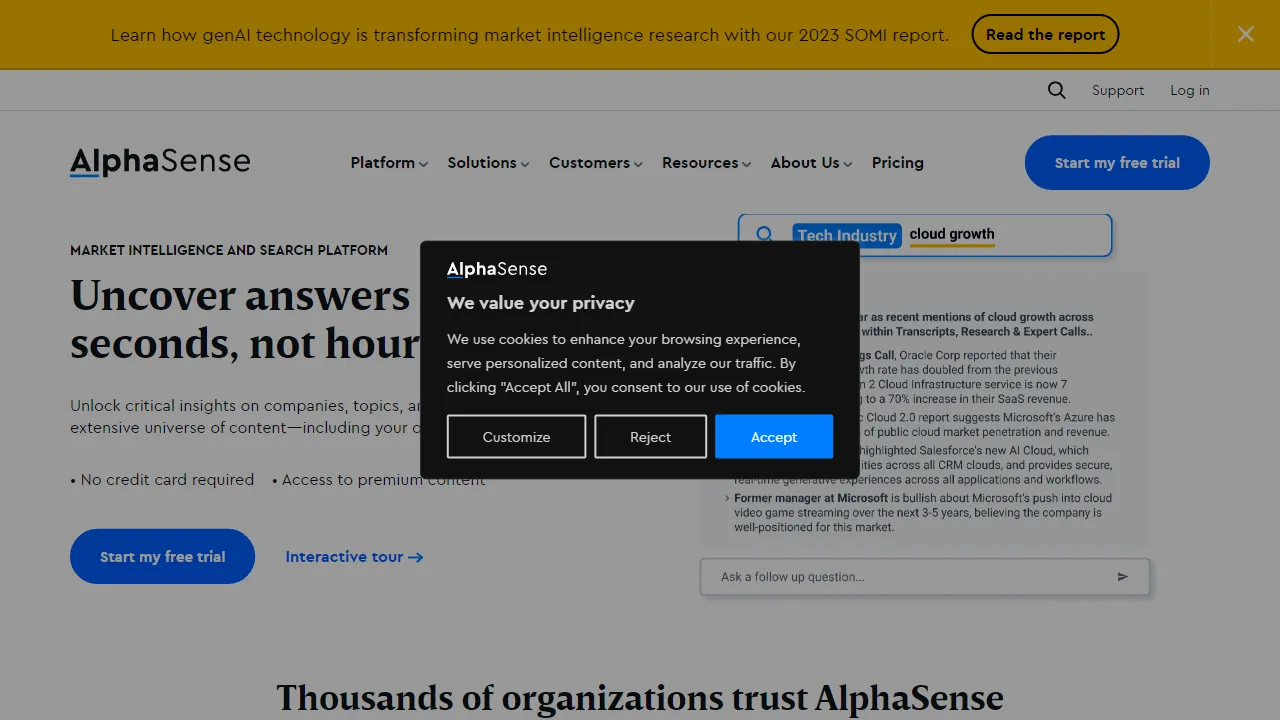This screenshot has width=1280, height=720.
Task: Click the search magnifier icon in top bar
Action: pyautogui.click(x=1056, y=90)
